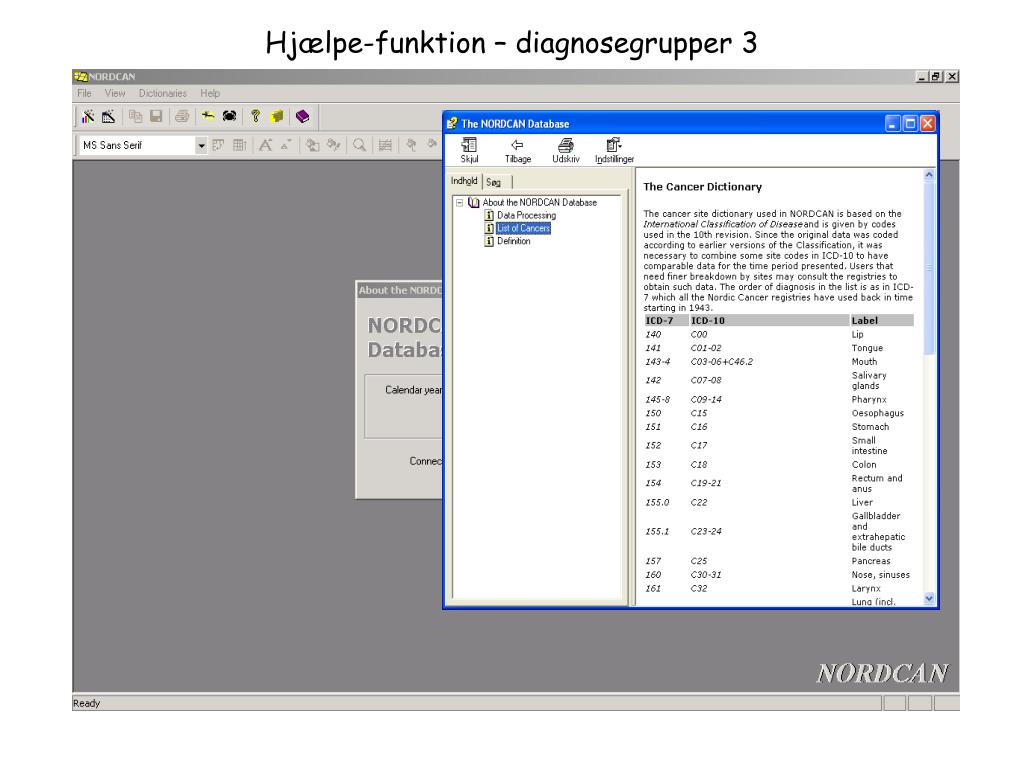This screenshot has width=1024, height=768.
Task: Click the yellow stacked boxes icon
Action: (x=277, y=116)
